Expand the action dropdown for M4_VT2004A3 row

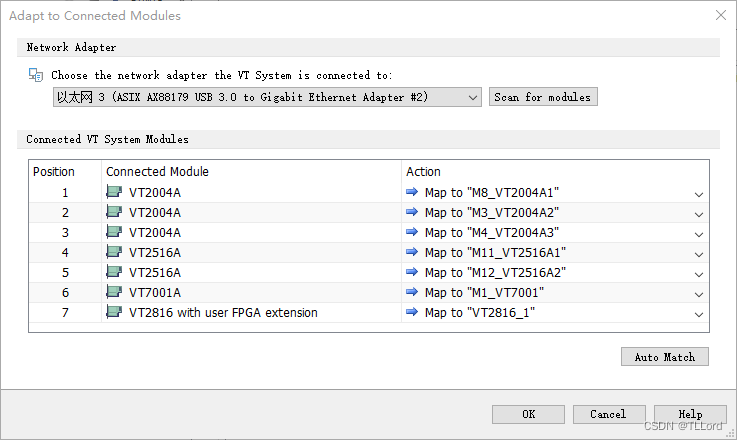699,235
